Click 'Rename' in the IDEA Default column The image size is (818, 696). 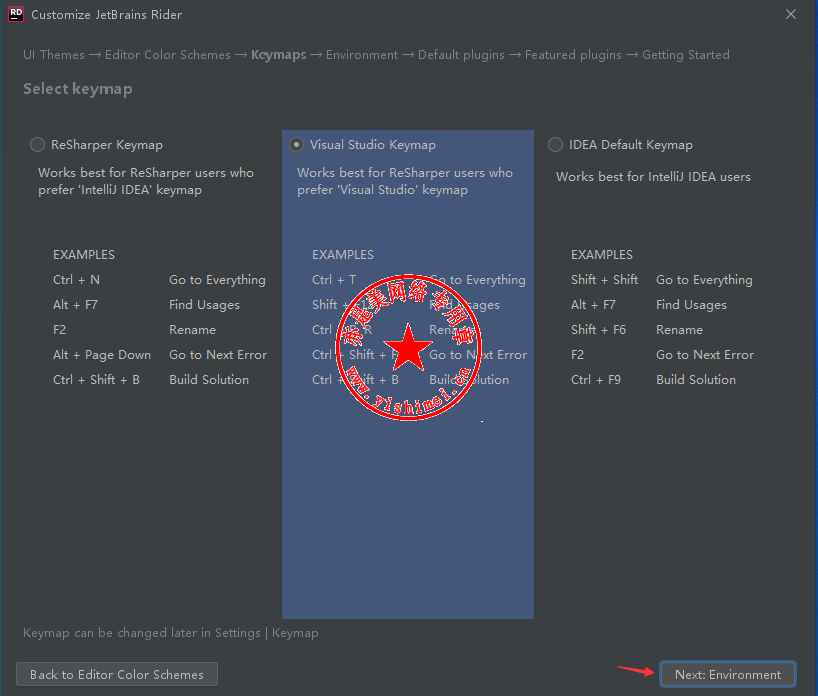(679, 330)
